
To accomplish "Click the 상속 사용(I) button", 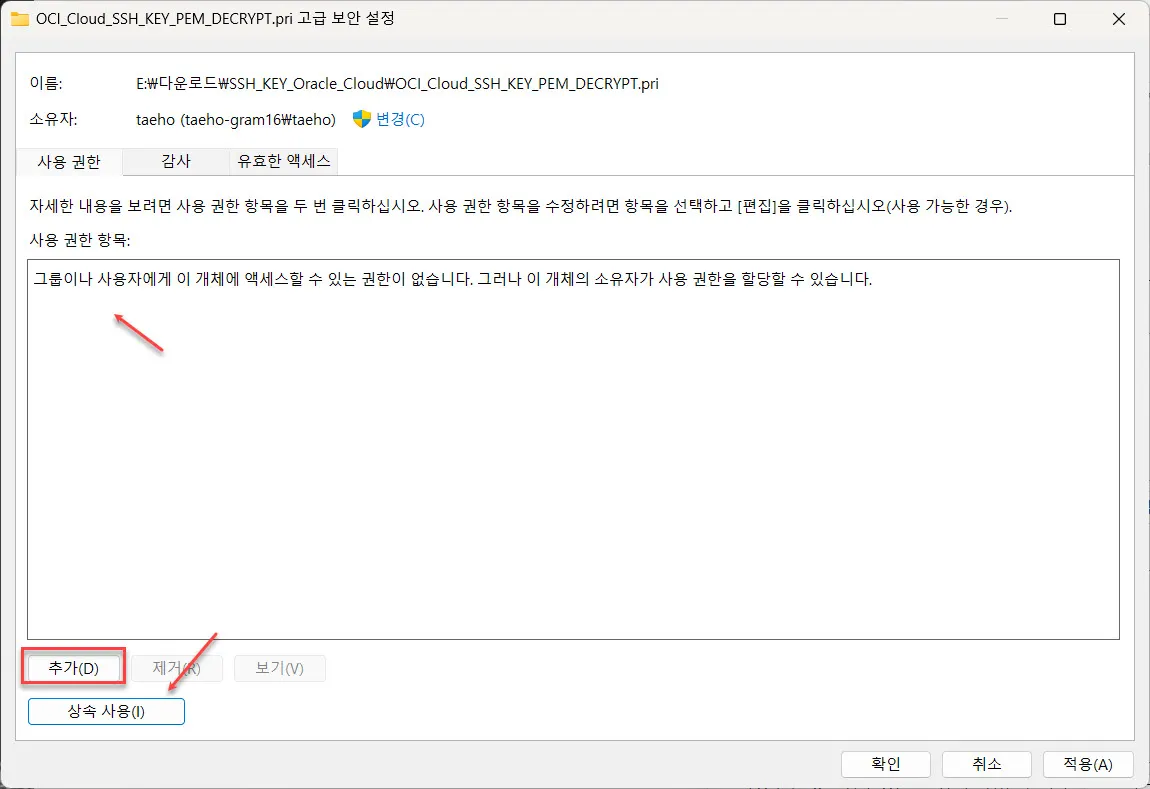I will 106,711.
